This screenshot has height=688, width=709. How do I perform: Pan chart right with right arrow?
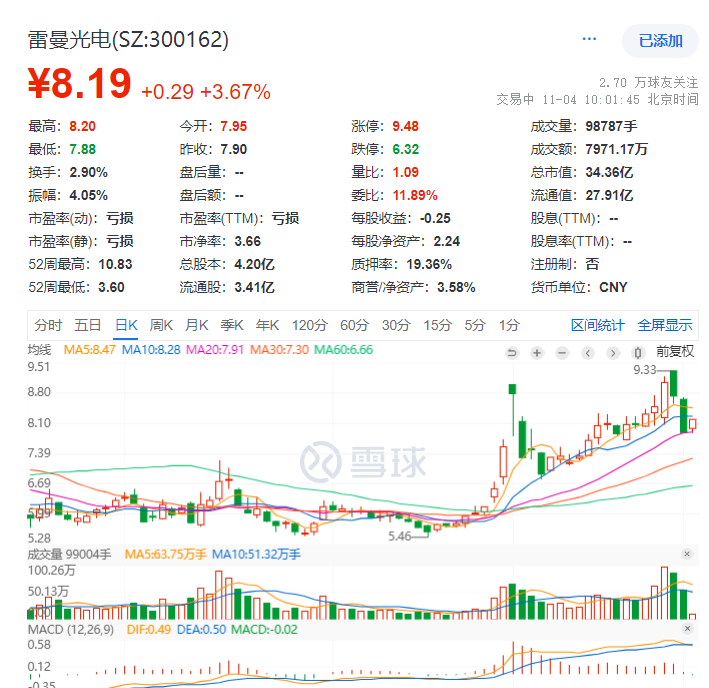(613, 353)
